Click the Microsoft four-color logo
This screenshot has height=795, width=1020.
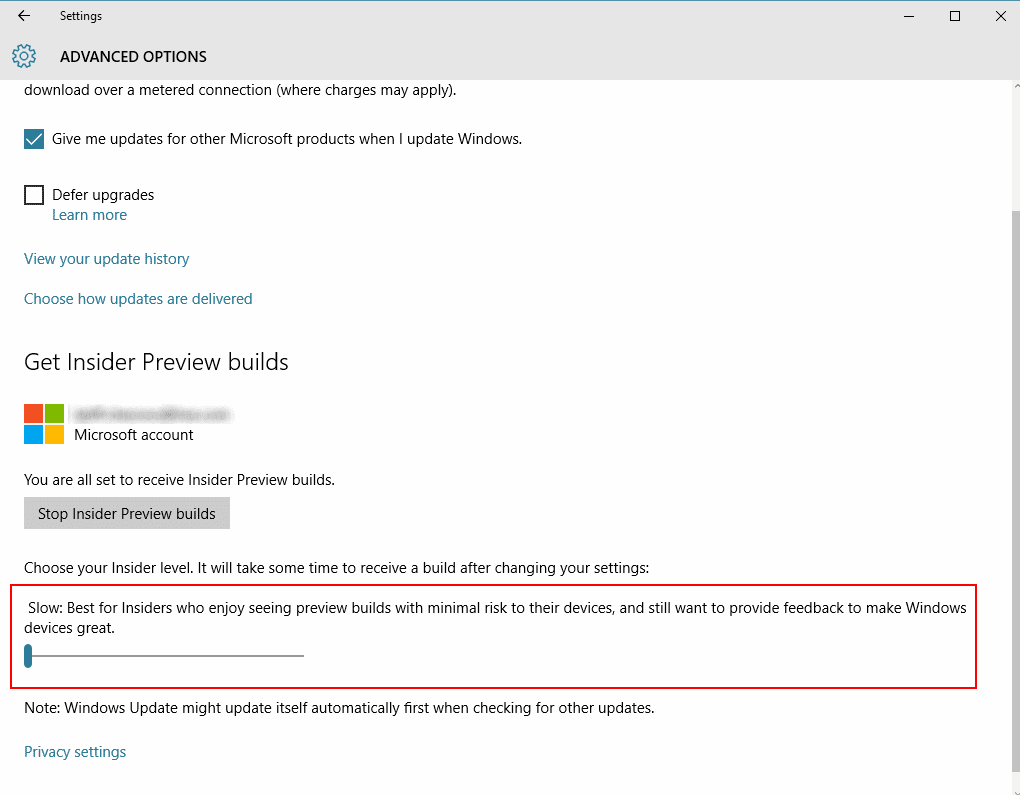coord(44,424)
